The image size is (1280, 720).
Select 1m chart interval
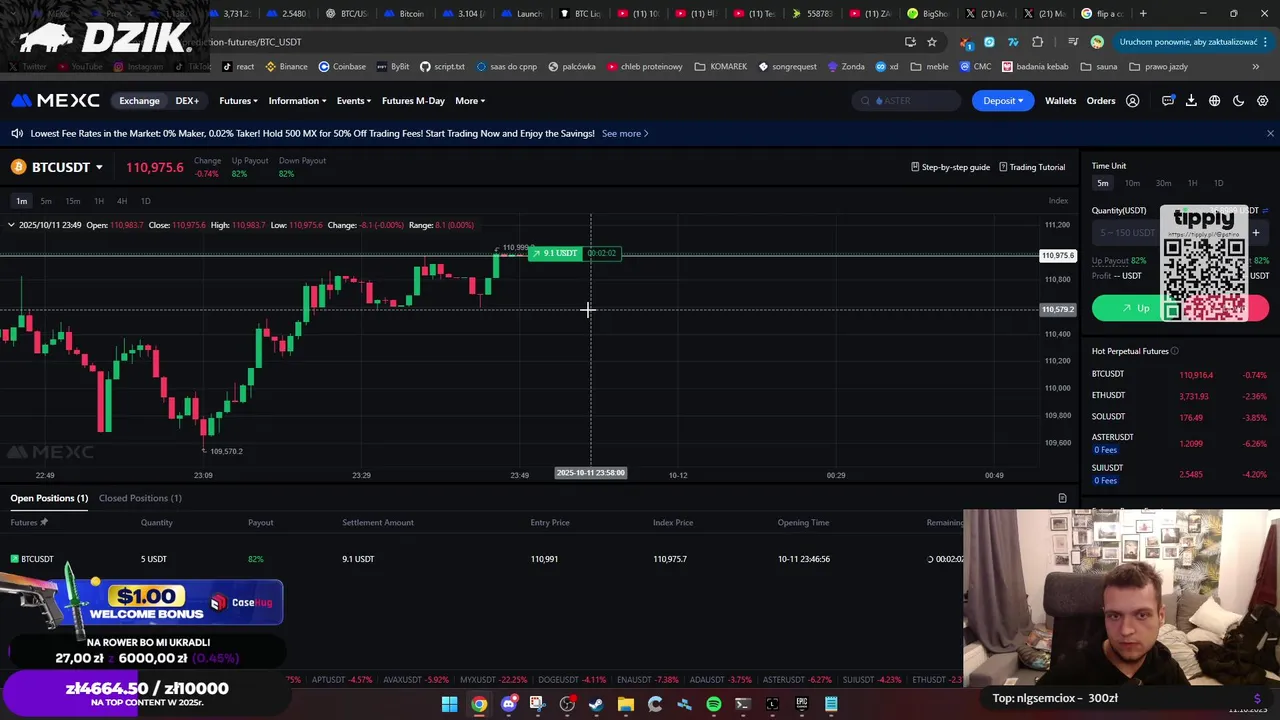pyautogui.click(x=21, y=201)
